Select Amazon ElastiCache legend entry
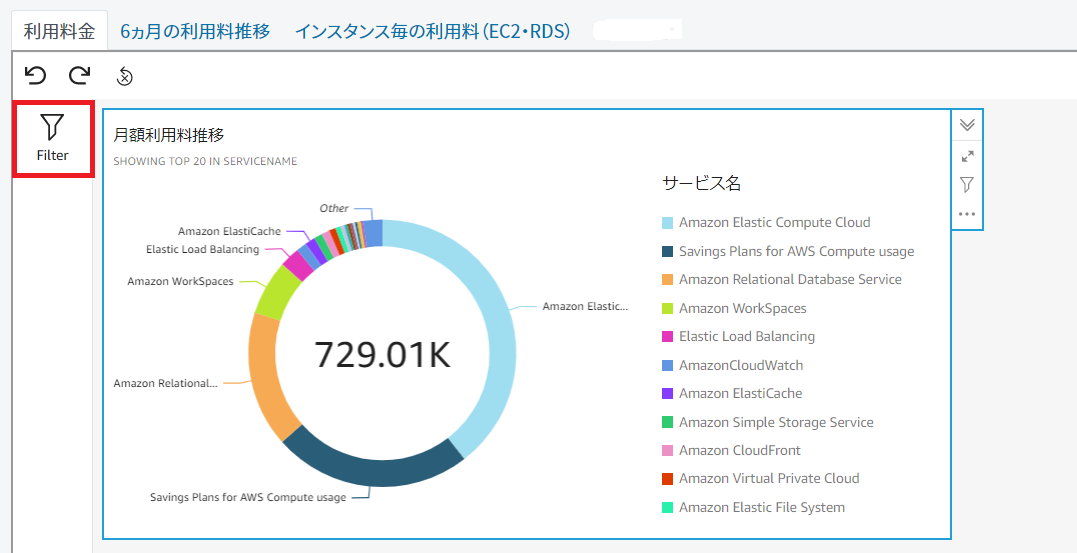1077x553 pixels. pyautogui.click(x=732, y=394)
